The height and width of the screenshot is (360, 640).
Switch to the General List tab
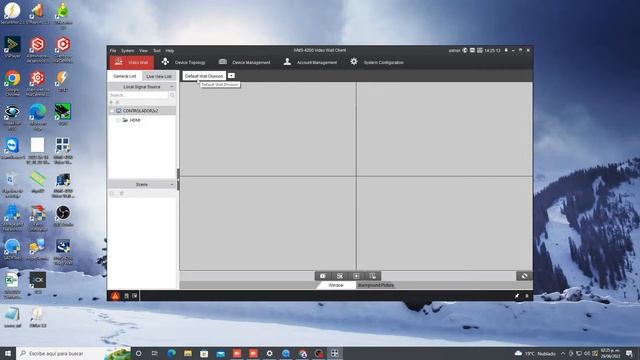[x=124, y=76]
